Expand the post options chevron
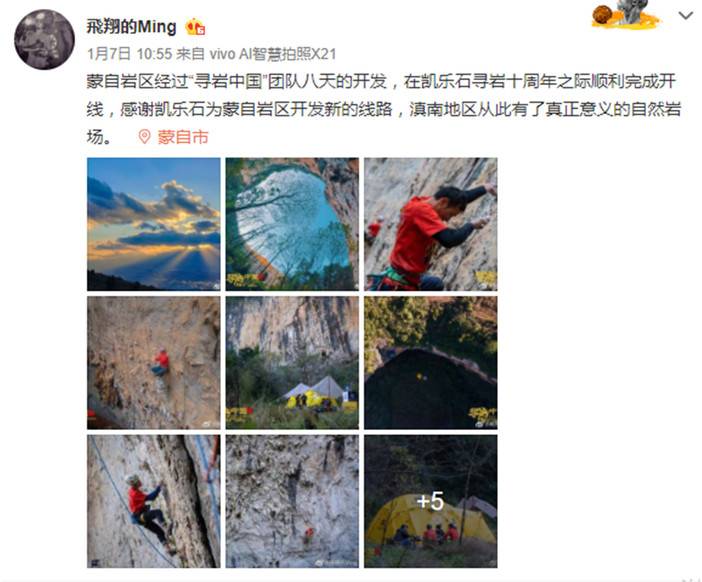The image size is (702, 582). 685,16
